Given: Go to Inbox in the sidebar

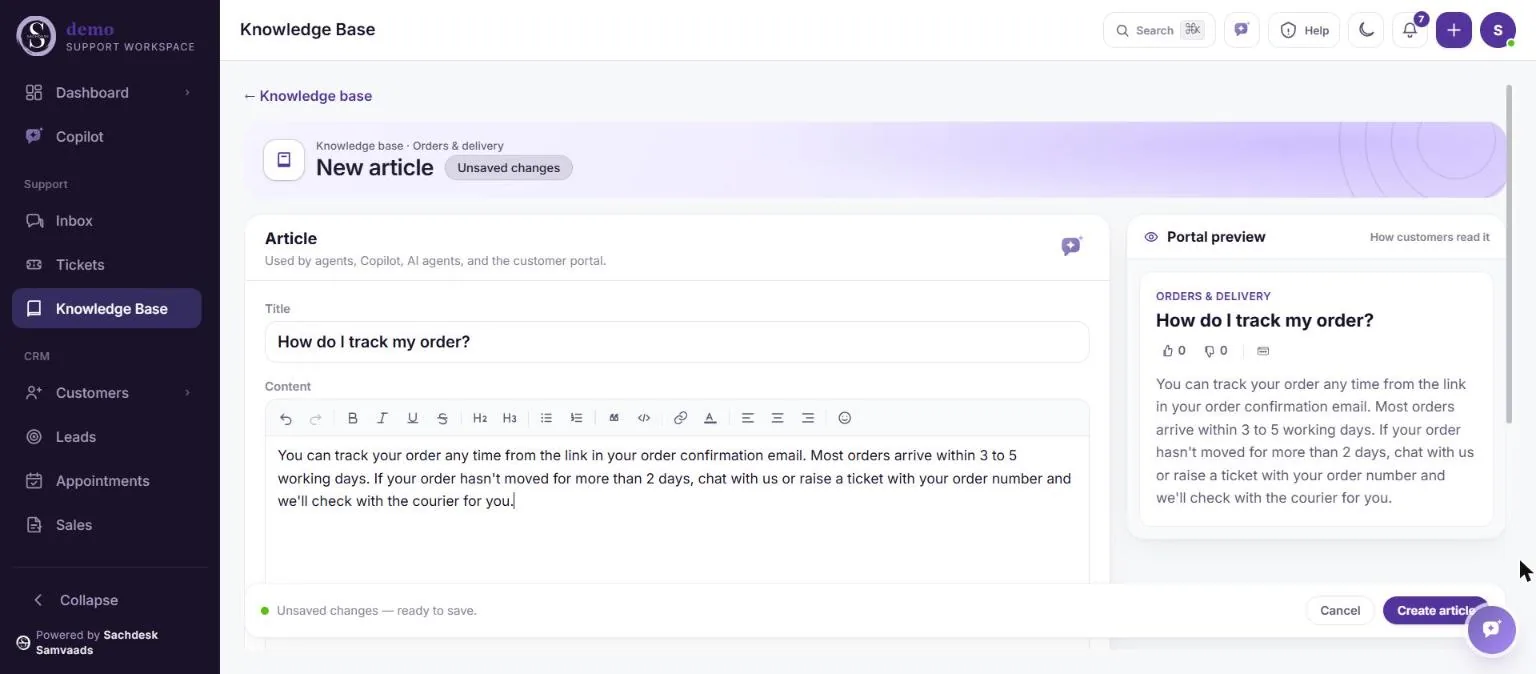Looking at the screenshot, I should coord(106,221).
